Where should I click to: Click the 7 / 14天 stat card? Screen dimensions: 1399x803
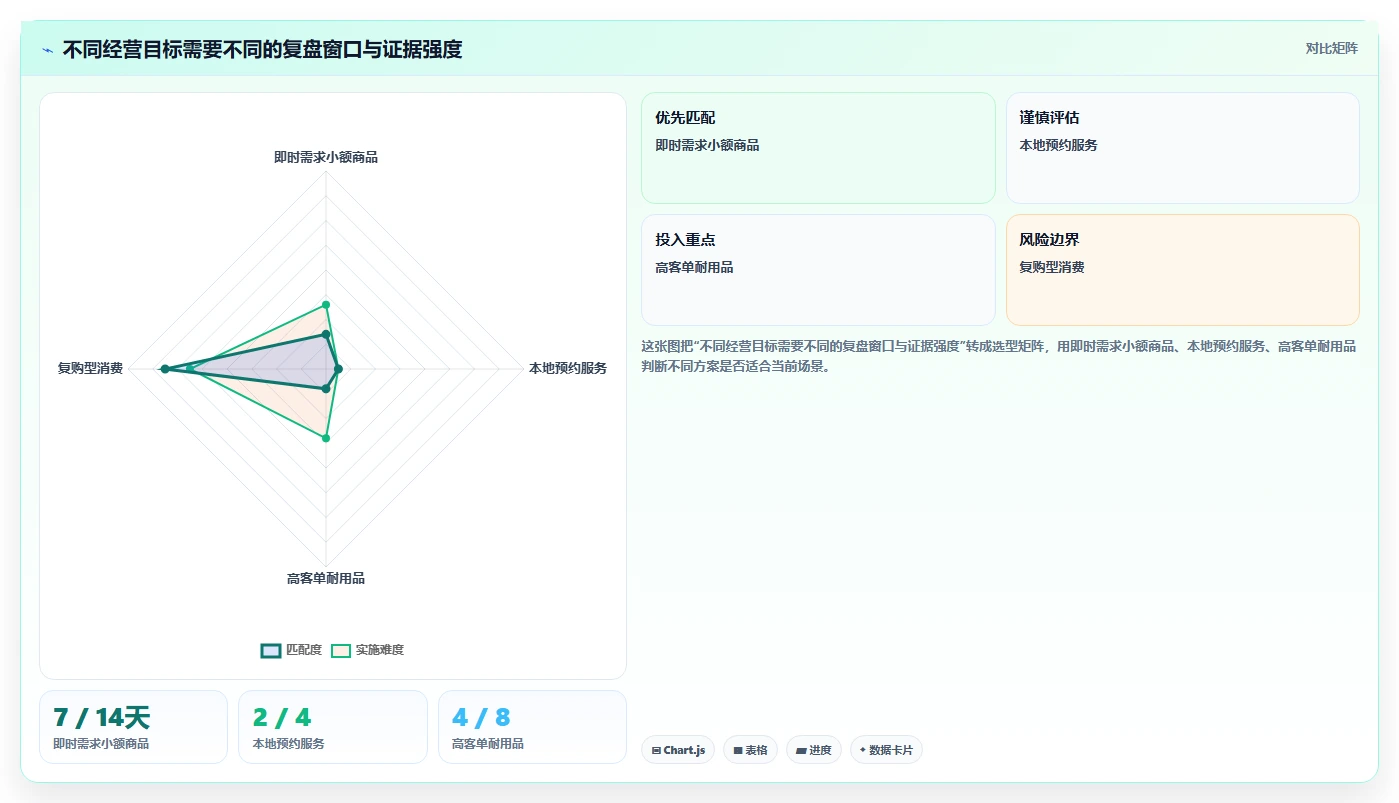coord(133,727)
